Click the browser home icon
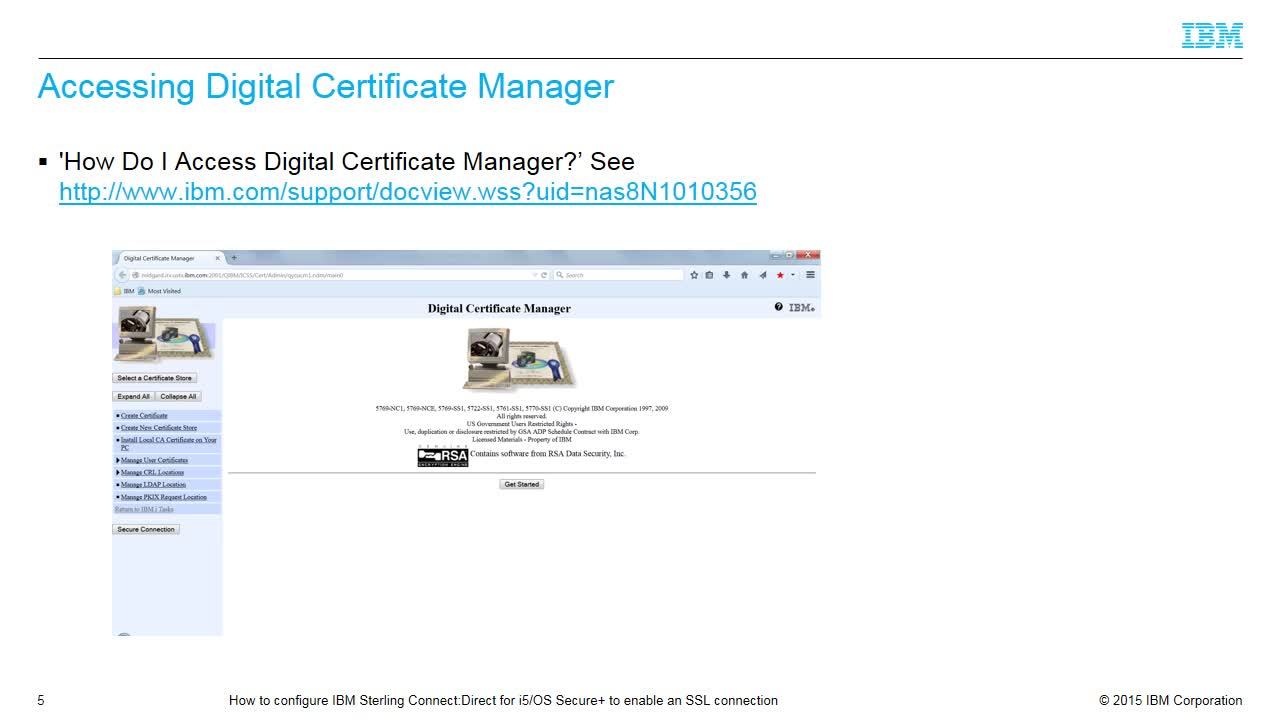The height and width of the screenshot is (720, 1280). pos(744,275)
